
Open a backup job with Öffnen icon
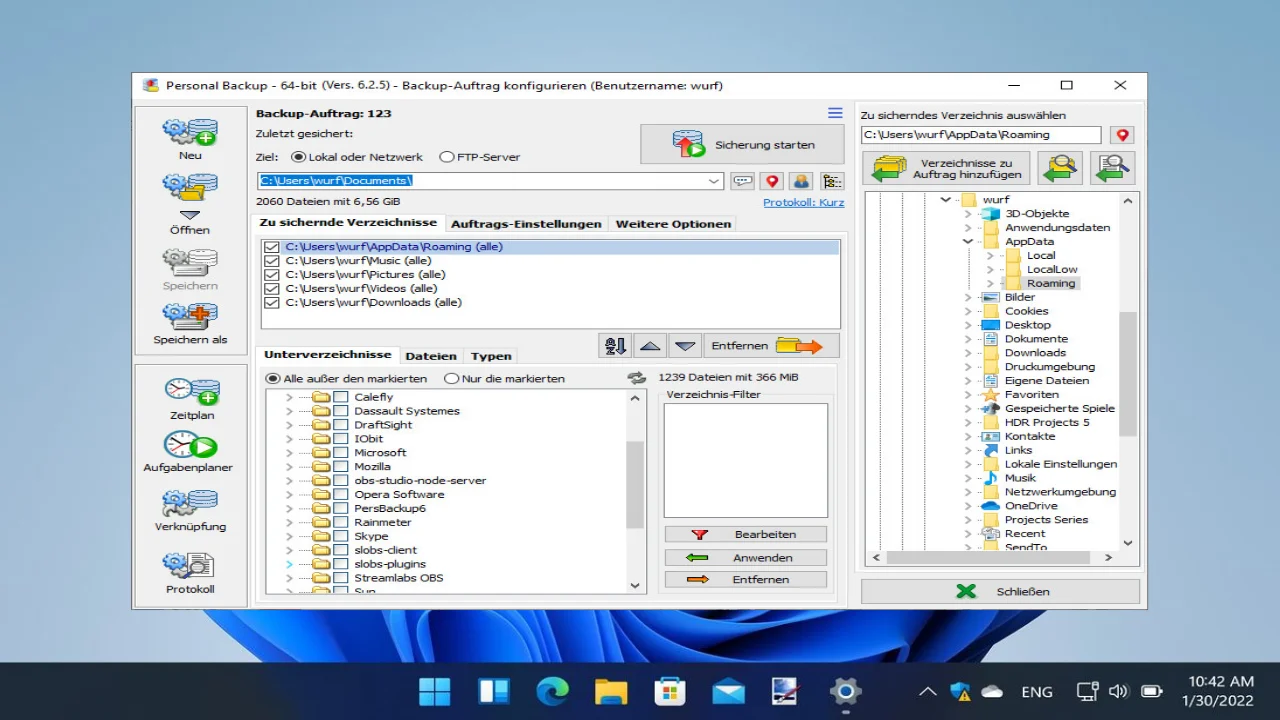click(x=190, y=186)
